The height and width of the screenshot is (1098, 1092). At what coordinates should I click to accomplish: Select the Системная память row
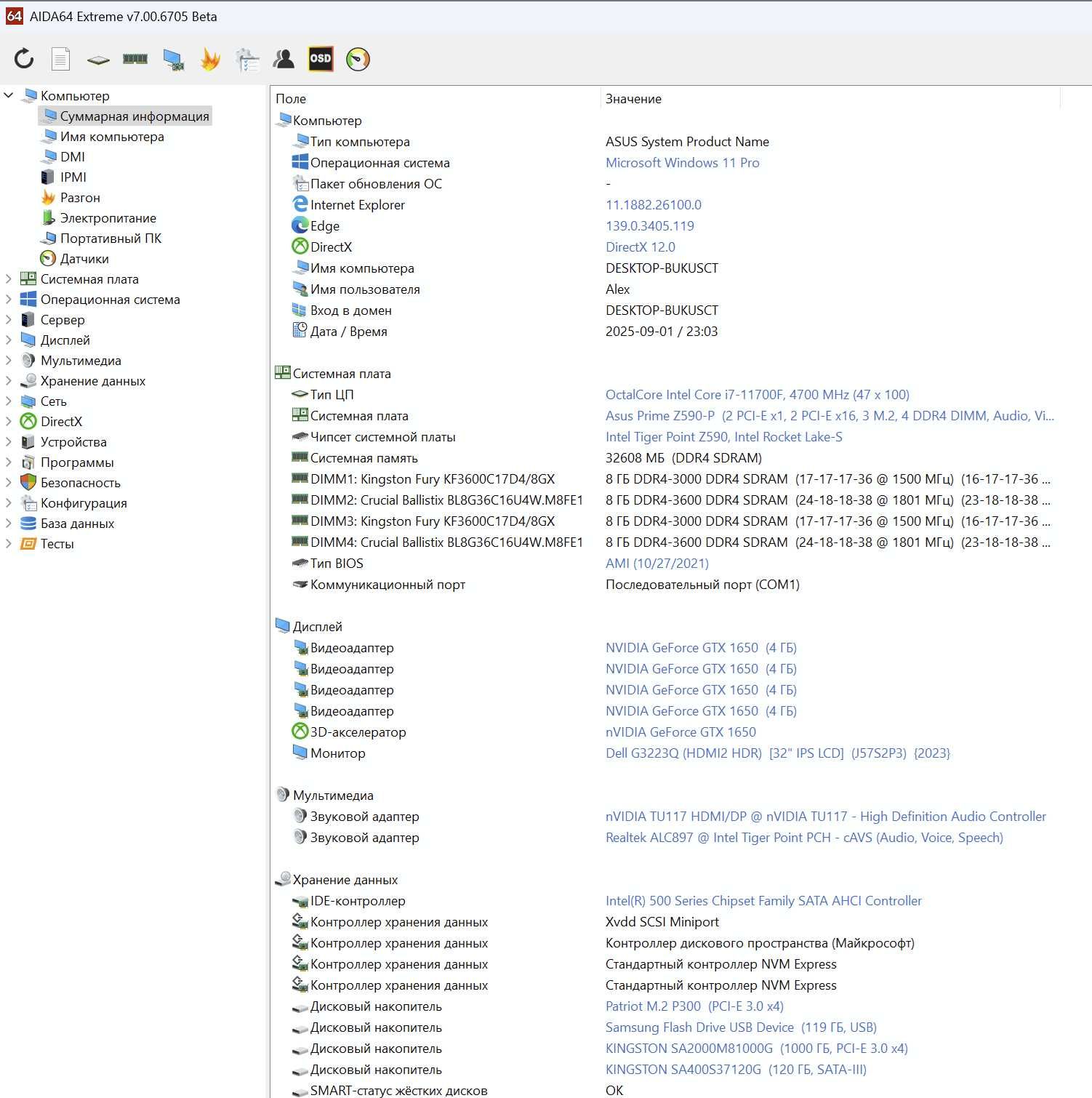(x=665, y=457)
